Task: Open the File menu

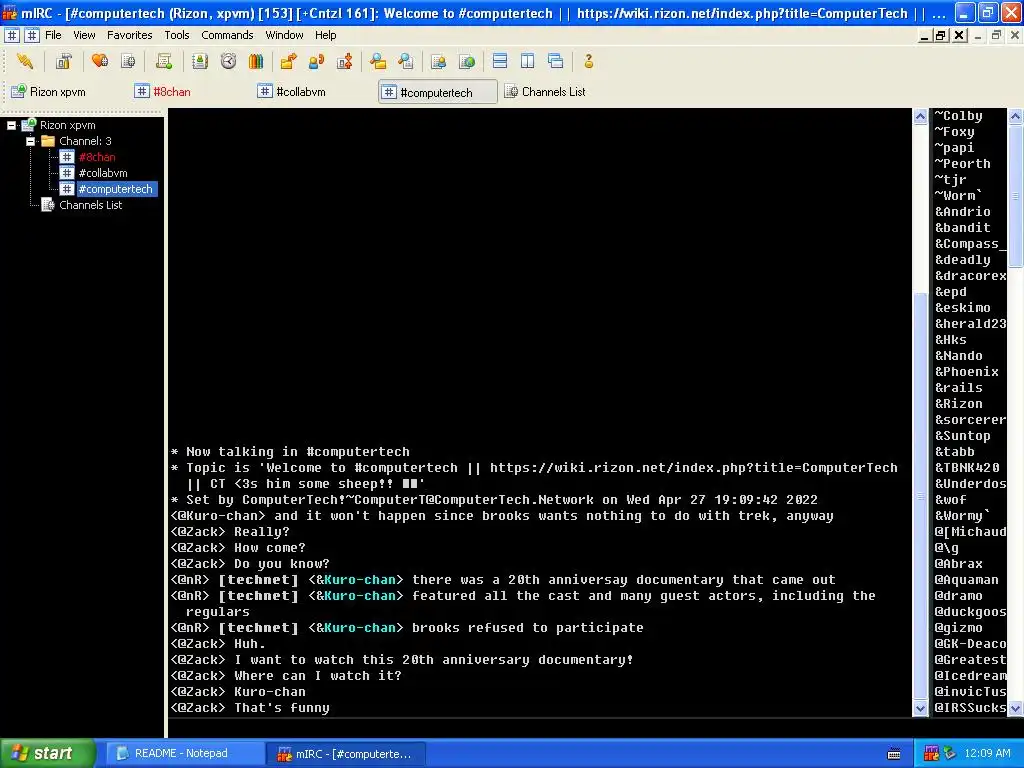Action: click(x=53, y=35)
